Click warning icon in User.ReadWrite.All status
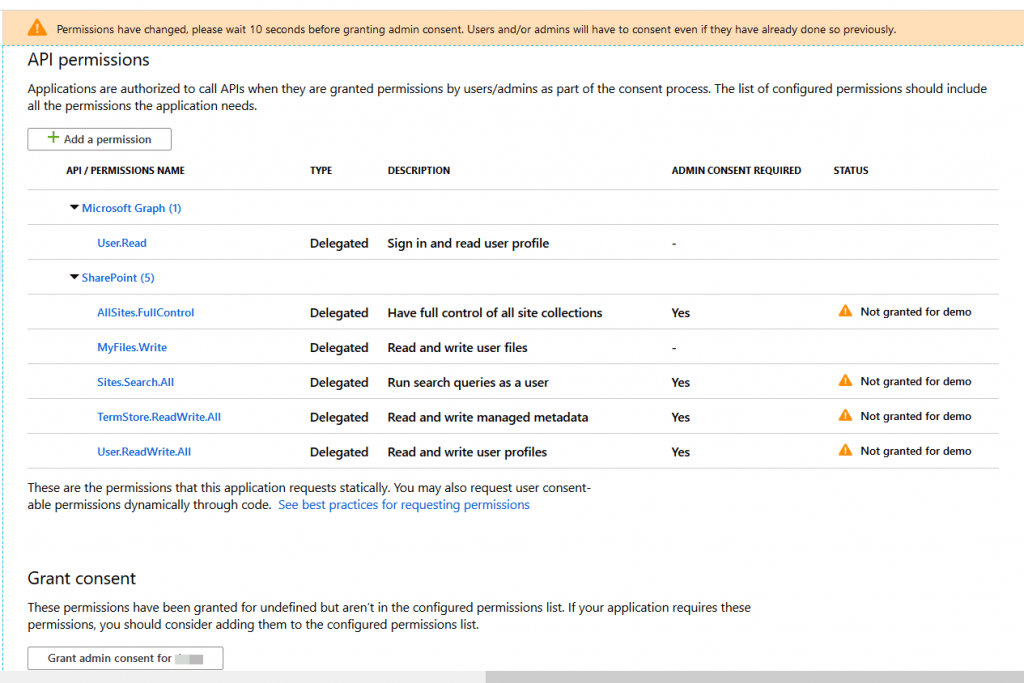 coord(845,450)
